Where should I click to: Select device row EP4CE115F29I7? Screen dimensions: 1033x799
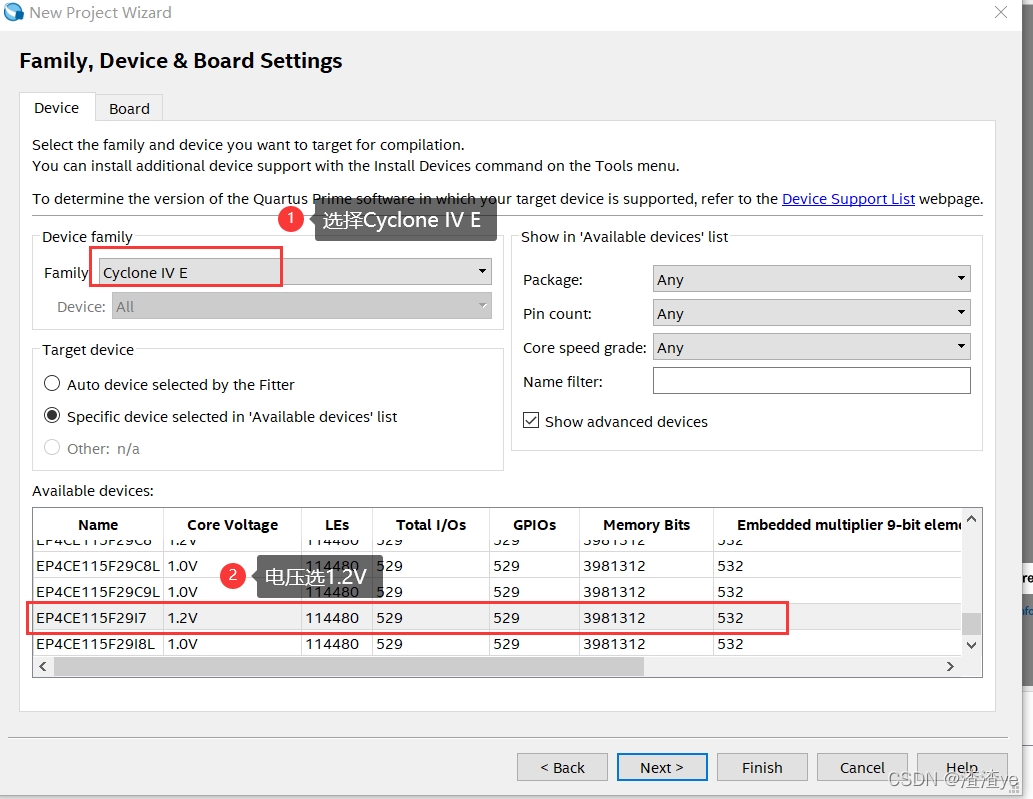(92, 618)
